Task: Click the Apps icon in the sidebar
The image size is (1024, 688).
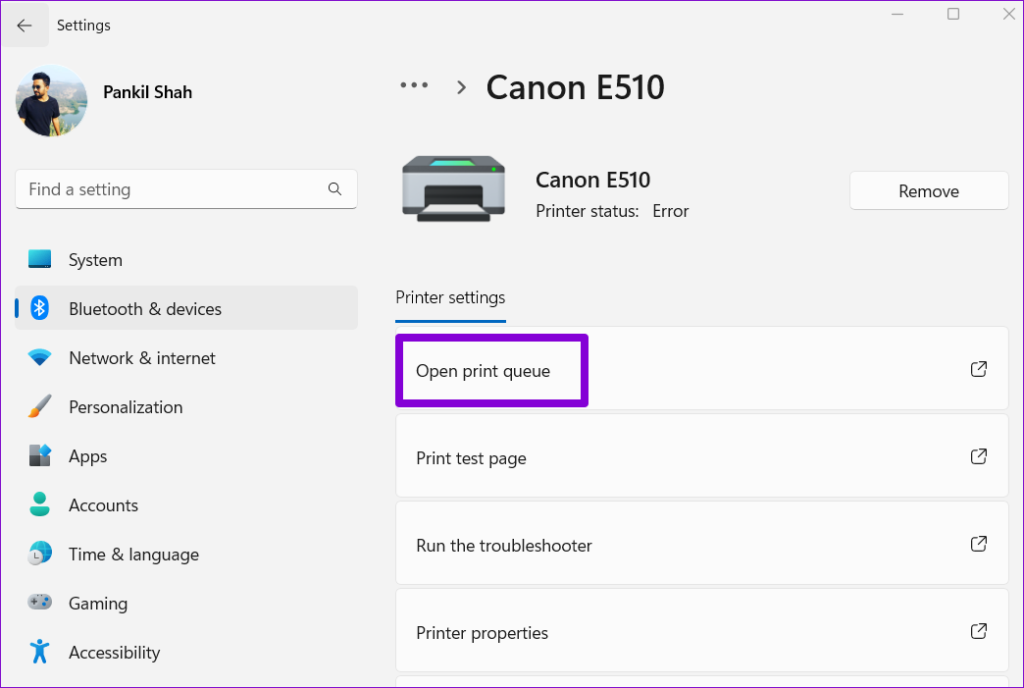Action: point(39,456)
